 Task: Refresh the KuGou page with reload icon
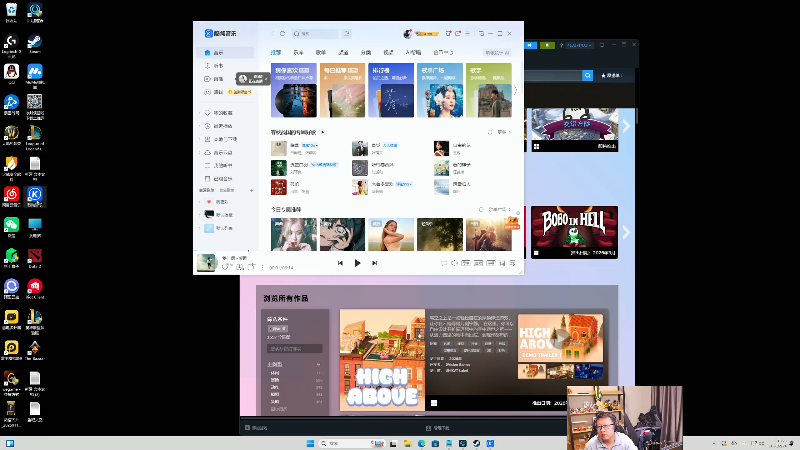click(283, 33)
